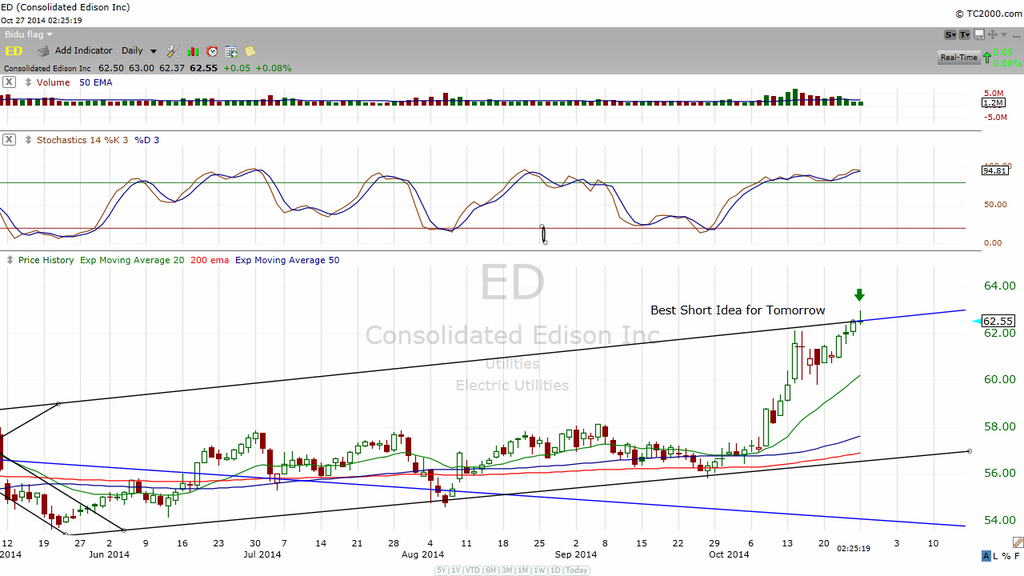Select the 'Best Short Idea for Tomorrow' annotation

click(737, 310)
